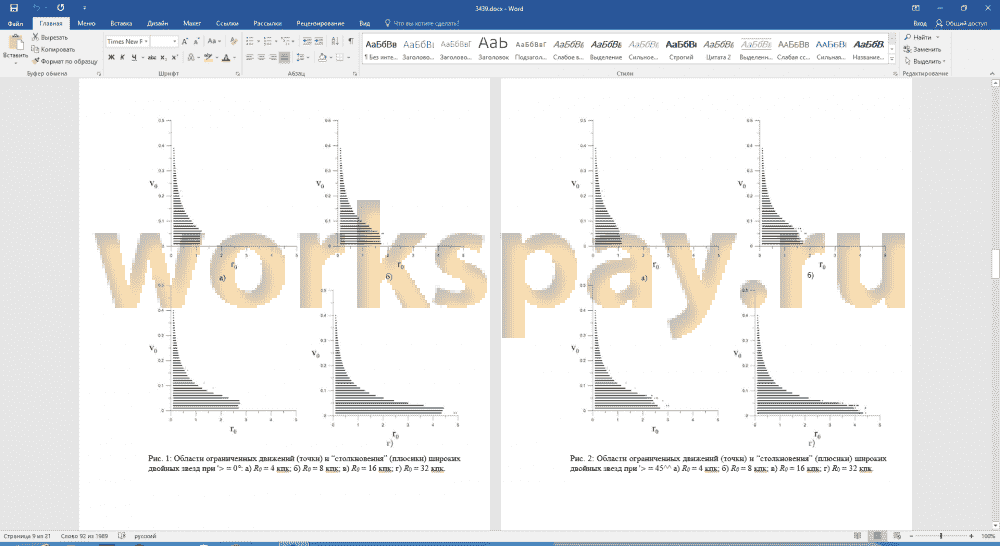The image size is (1000, 546).
Task: Open the borders dropdown
Action: [x=348, y=57]
